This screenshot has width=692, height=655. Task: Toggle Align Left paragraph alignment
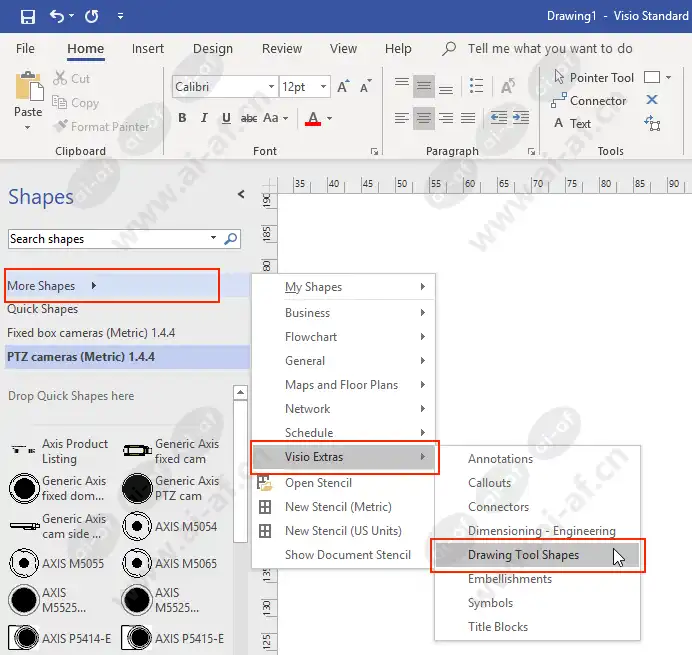pyautogui.click(x=402, y=118)
